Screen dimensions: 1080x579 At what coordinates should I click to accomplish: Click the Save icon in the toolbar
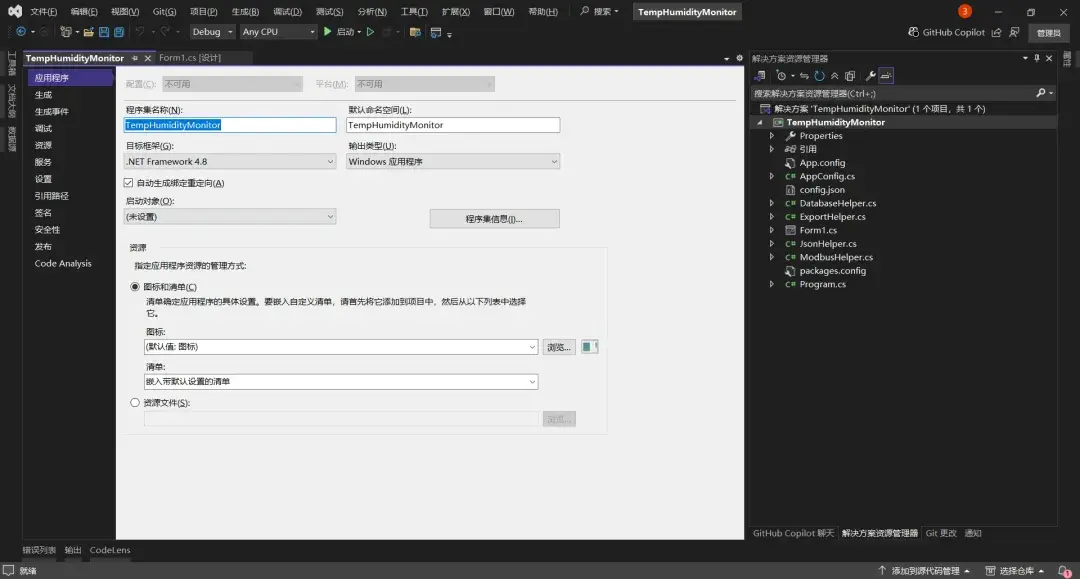(x=104, y=32)
